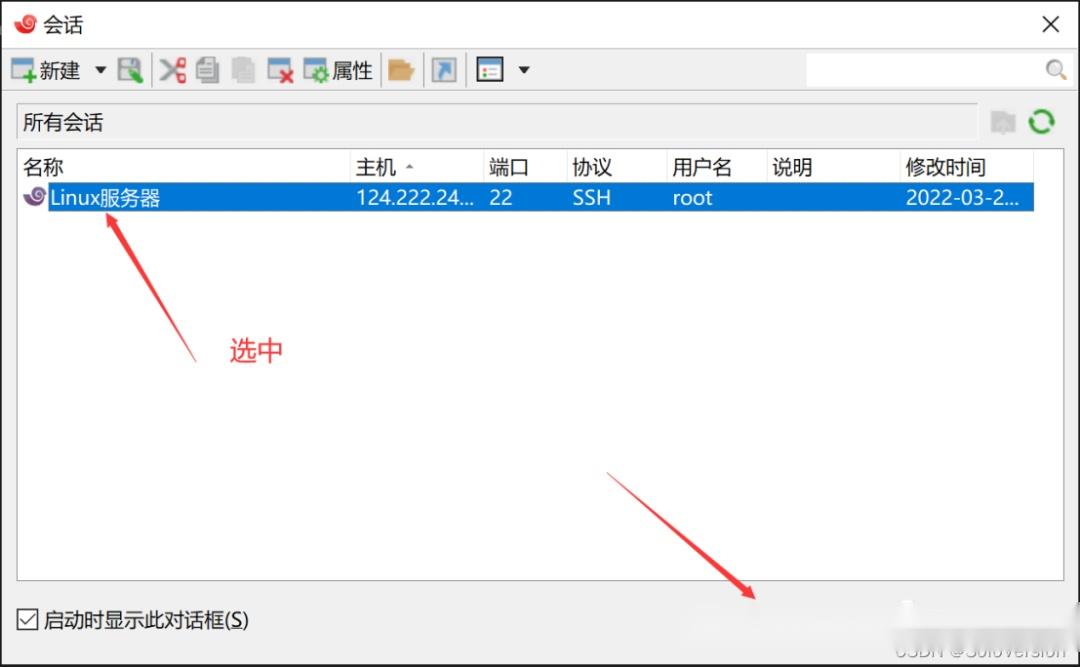Click the up-folder icon next to refresh
1080x667 pixels.
click(1004, 123)
